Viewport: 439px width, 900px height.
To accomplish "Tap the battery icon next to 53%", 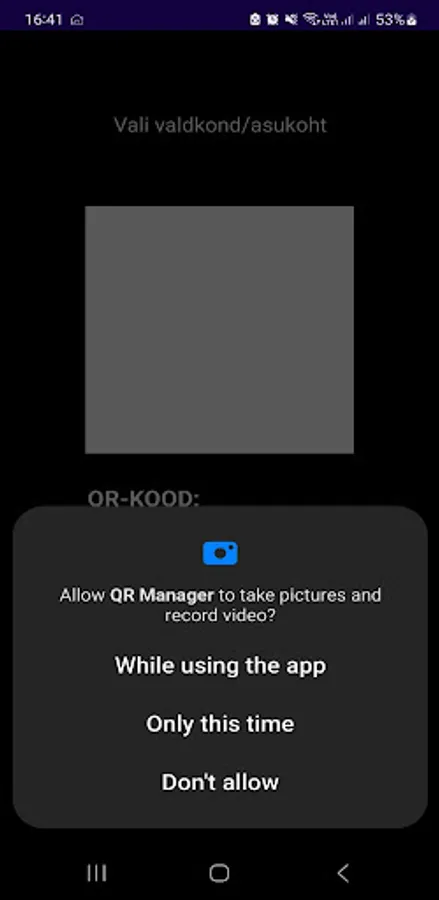I will pyautogui.click(x=411, y=20).
